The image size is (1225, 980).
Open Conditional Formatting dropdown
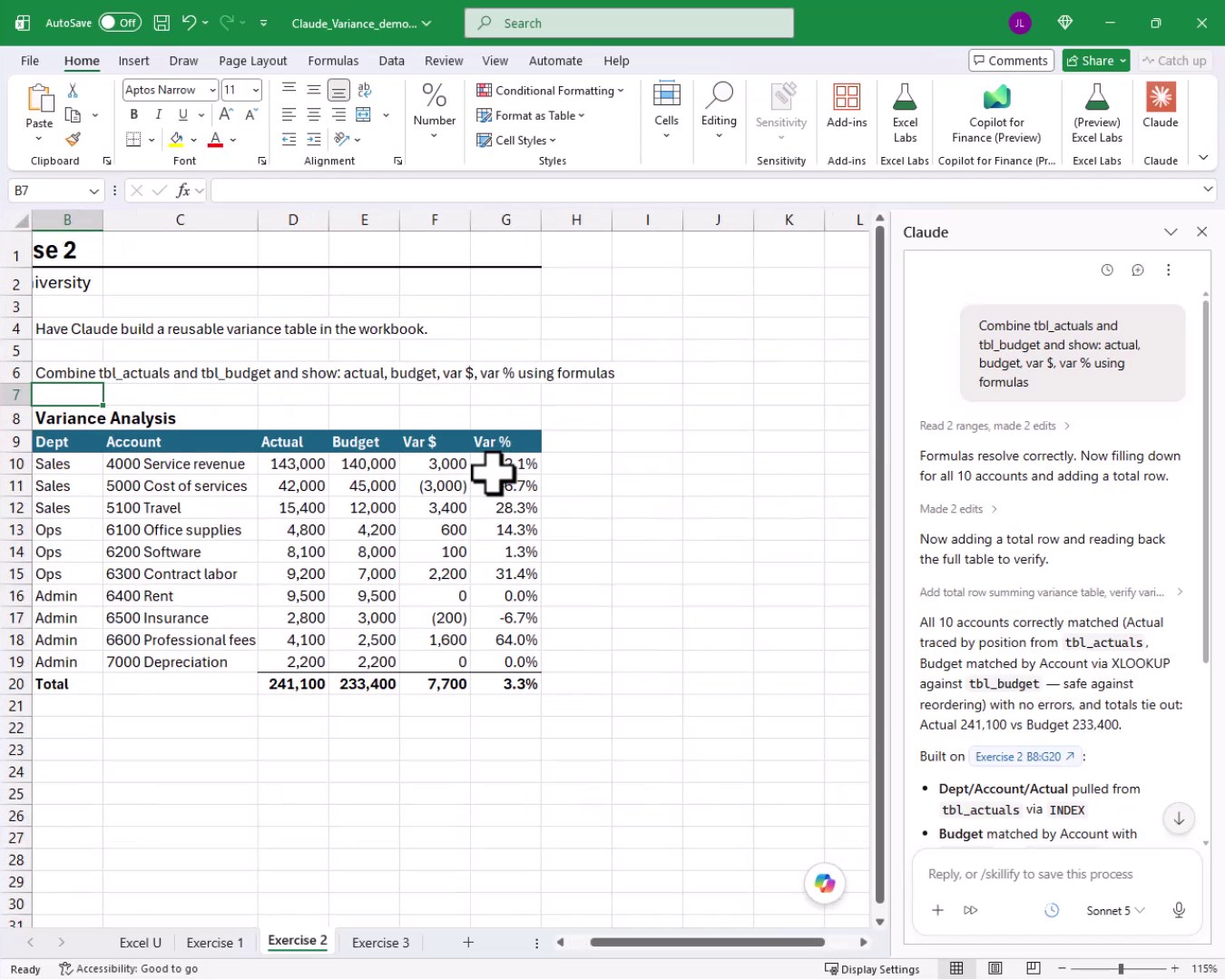point(550,90)
